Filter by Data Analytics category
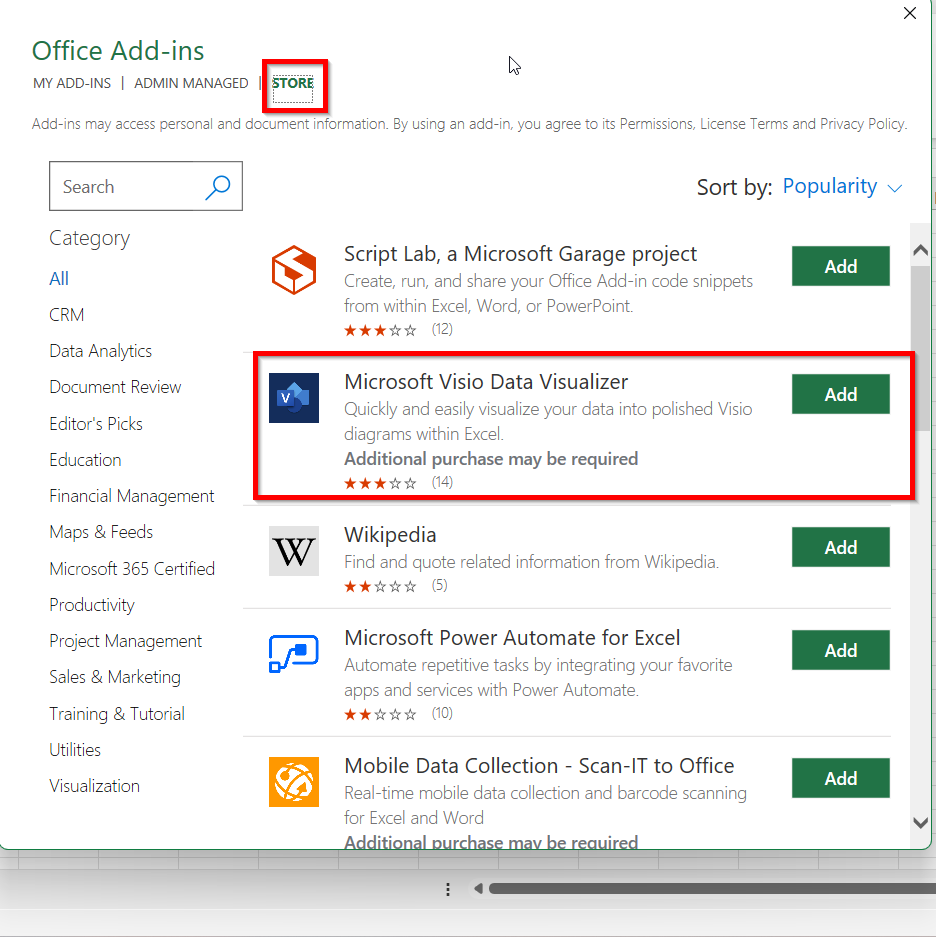The height and width of the screenshot is (937, 936). coord(100,351)
